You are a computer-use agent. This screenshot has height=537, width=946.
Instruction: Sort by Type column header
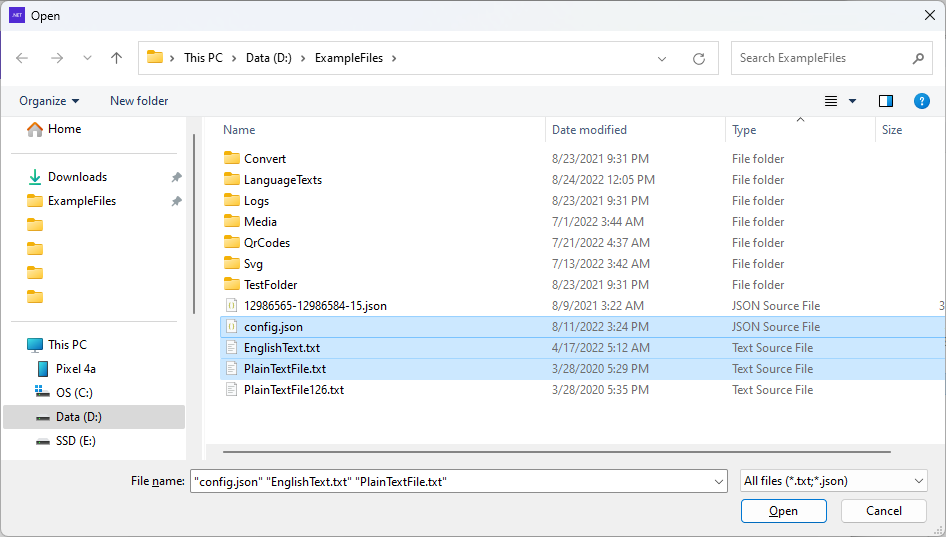[744, 130]
